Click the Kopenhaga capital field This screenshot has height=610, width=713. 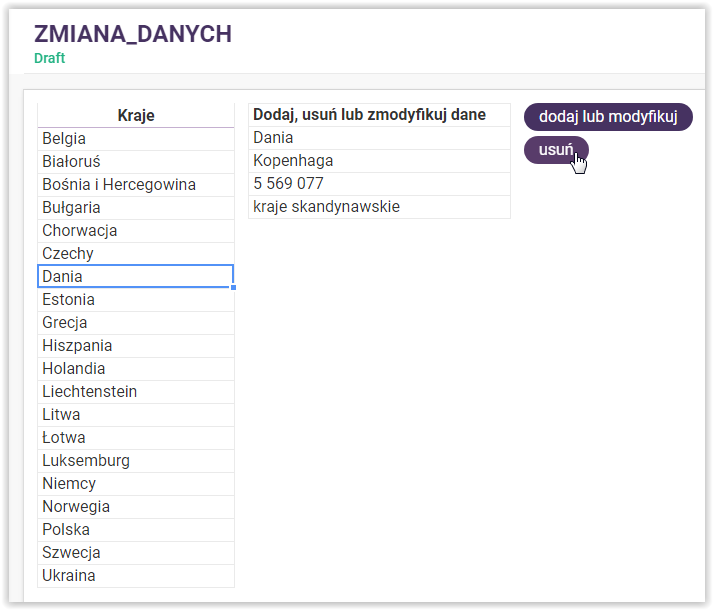[x=379, y=161]
